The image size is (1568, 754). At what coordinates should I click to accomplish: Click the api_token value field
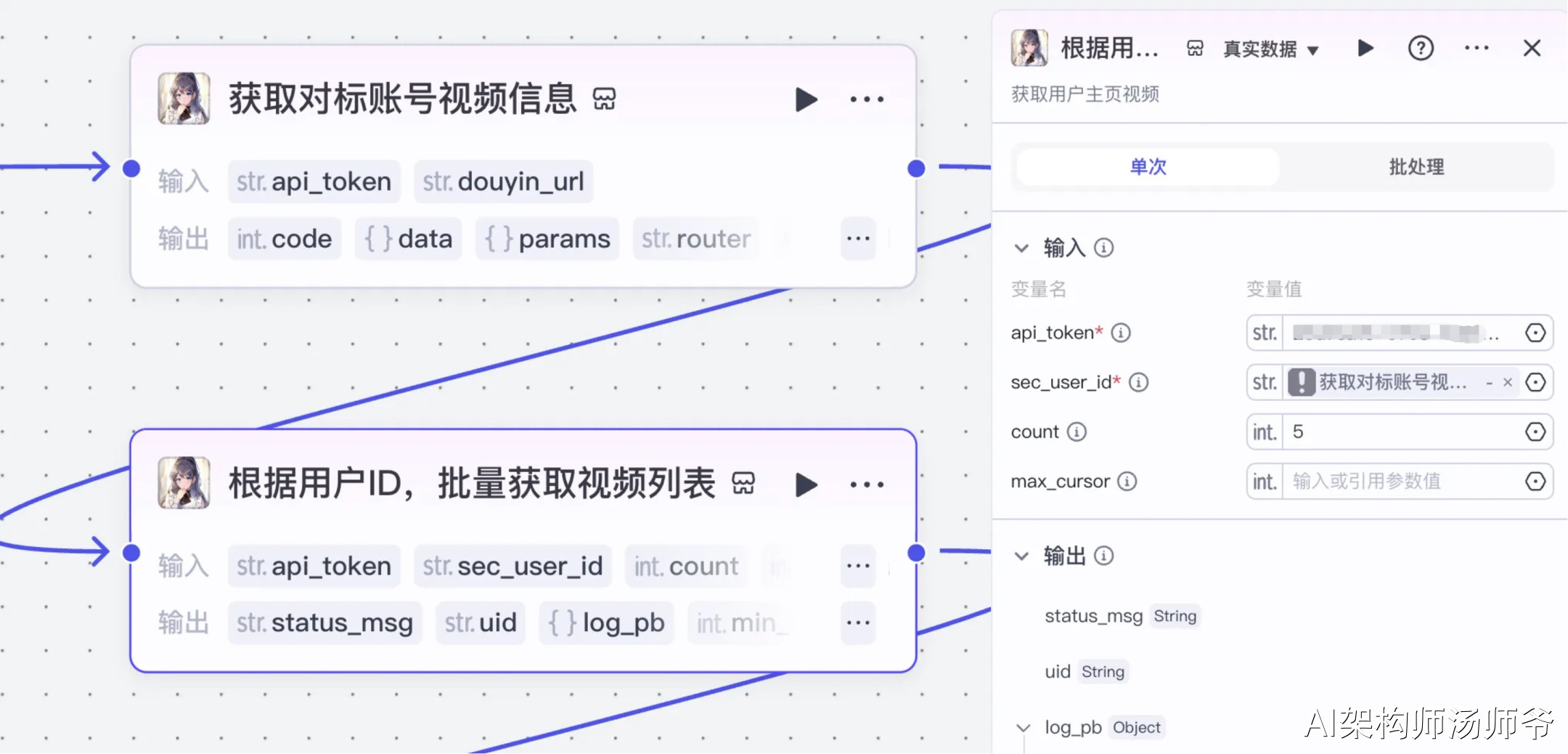pyautogui.click(x=1400, y=333)
